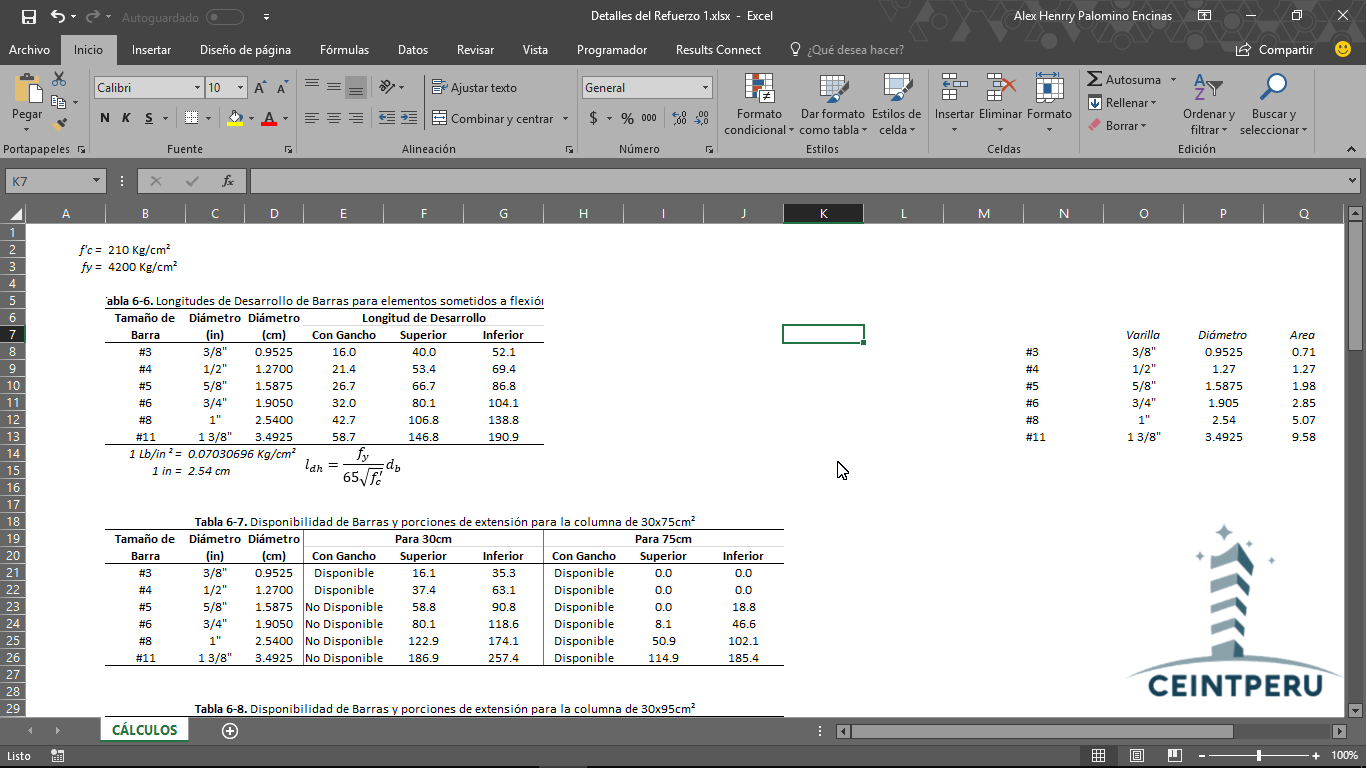Click the ¿Qué desea hacer? search box
The image size is (1367, 769).
(x=846, y=50)
